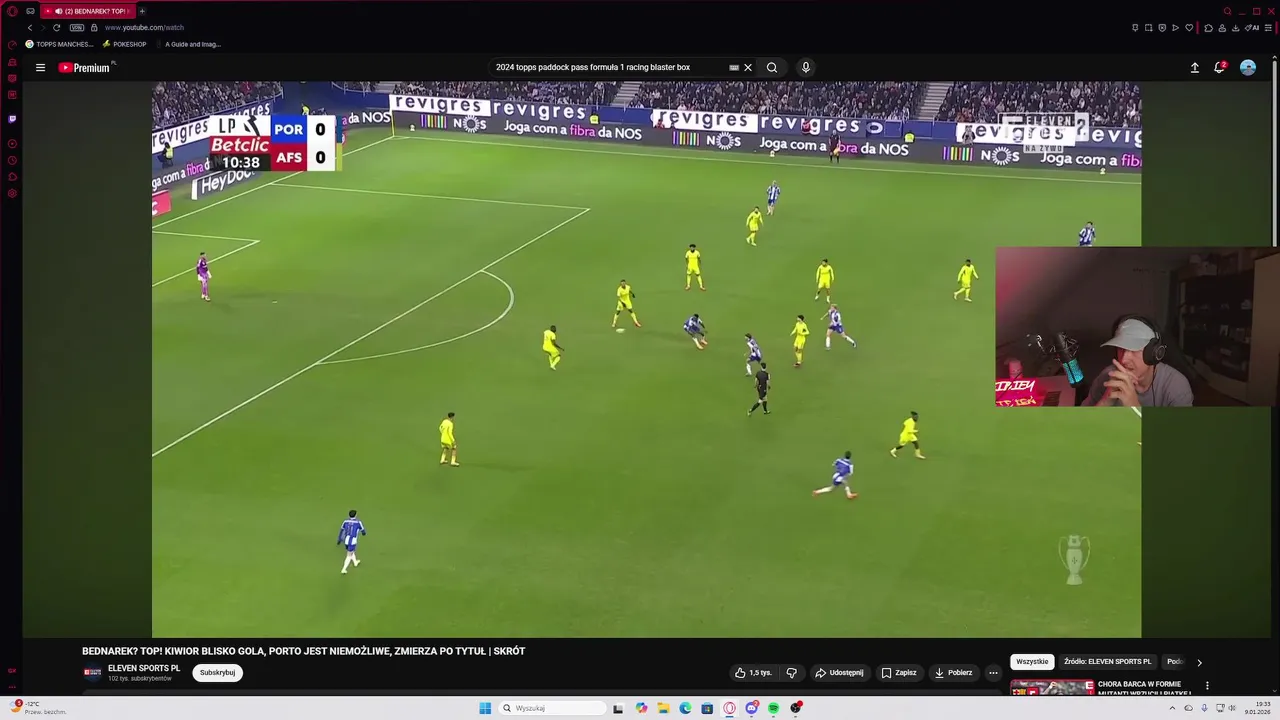
Task: Open the weather widget showing -12°C
Action: (x=40, y=708)
